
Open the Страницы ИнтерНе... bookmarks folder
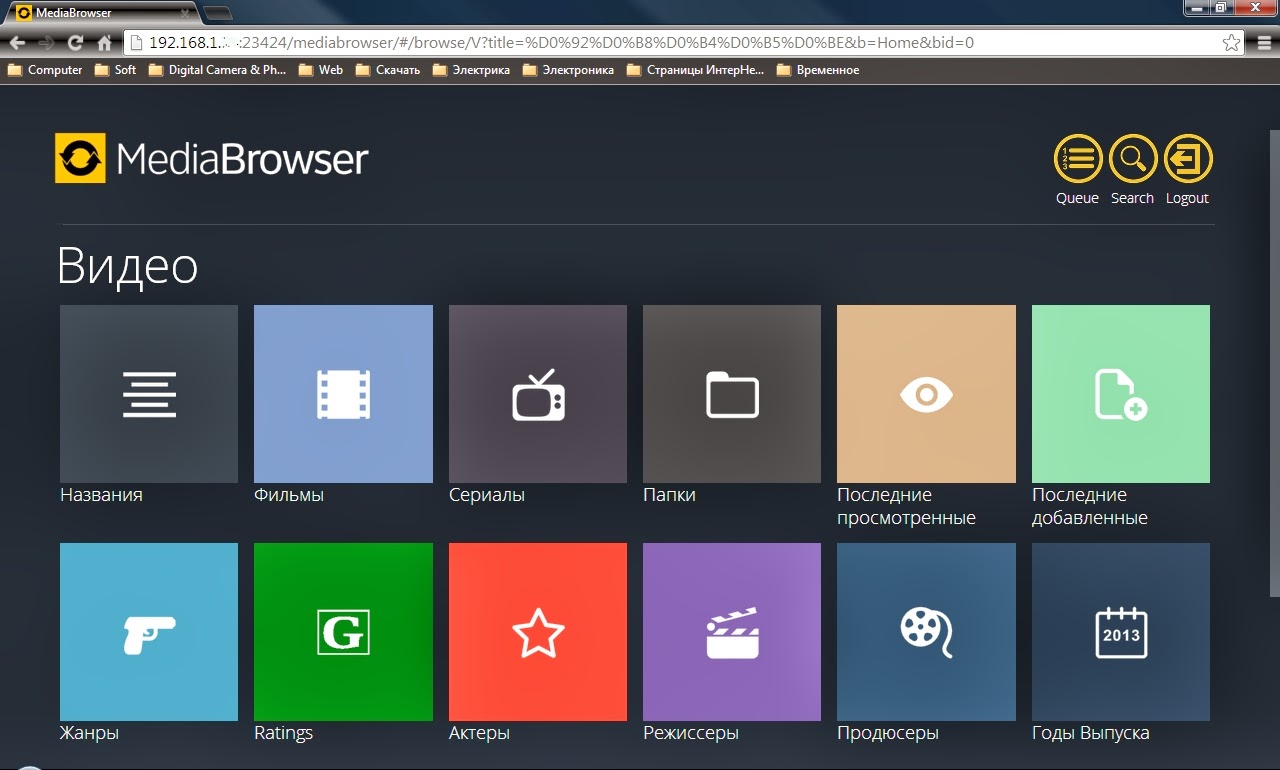pyautogui.click(x=695, y=70)
